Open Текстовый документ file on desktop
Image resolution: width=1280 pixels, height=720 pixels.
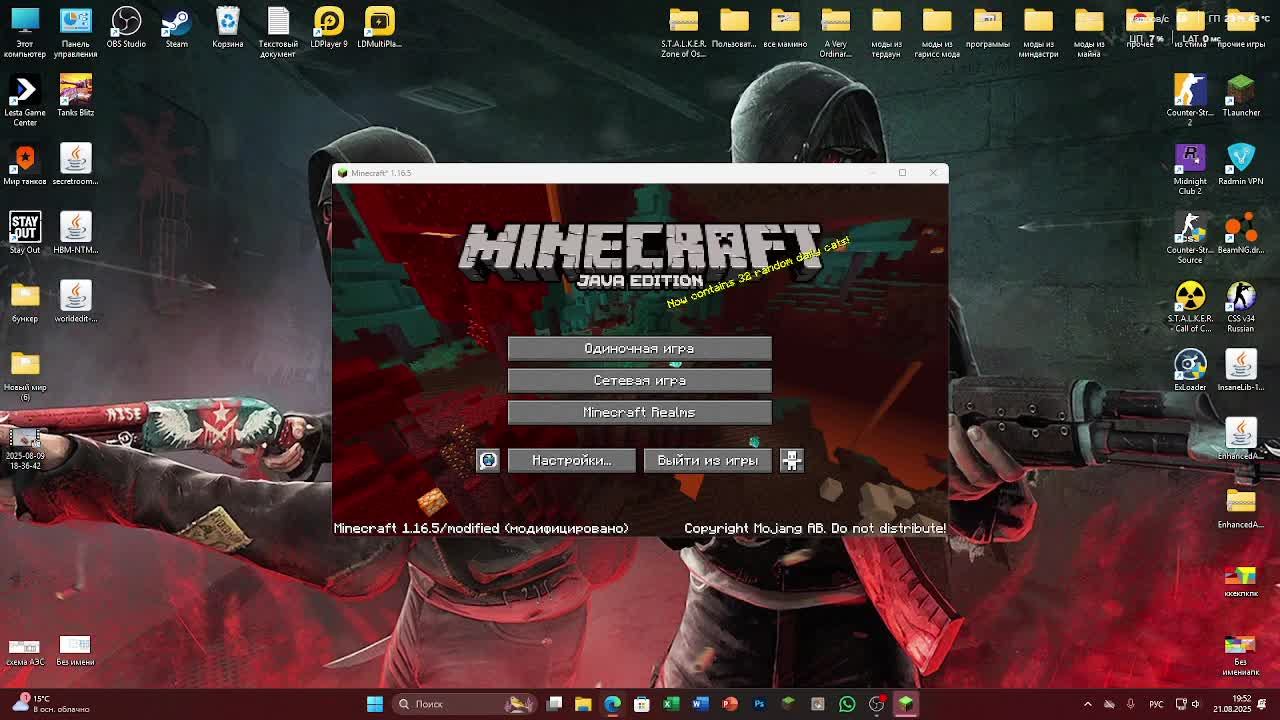coord(278,32)
